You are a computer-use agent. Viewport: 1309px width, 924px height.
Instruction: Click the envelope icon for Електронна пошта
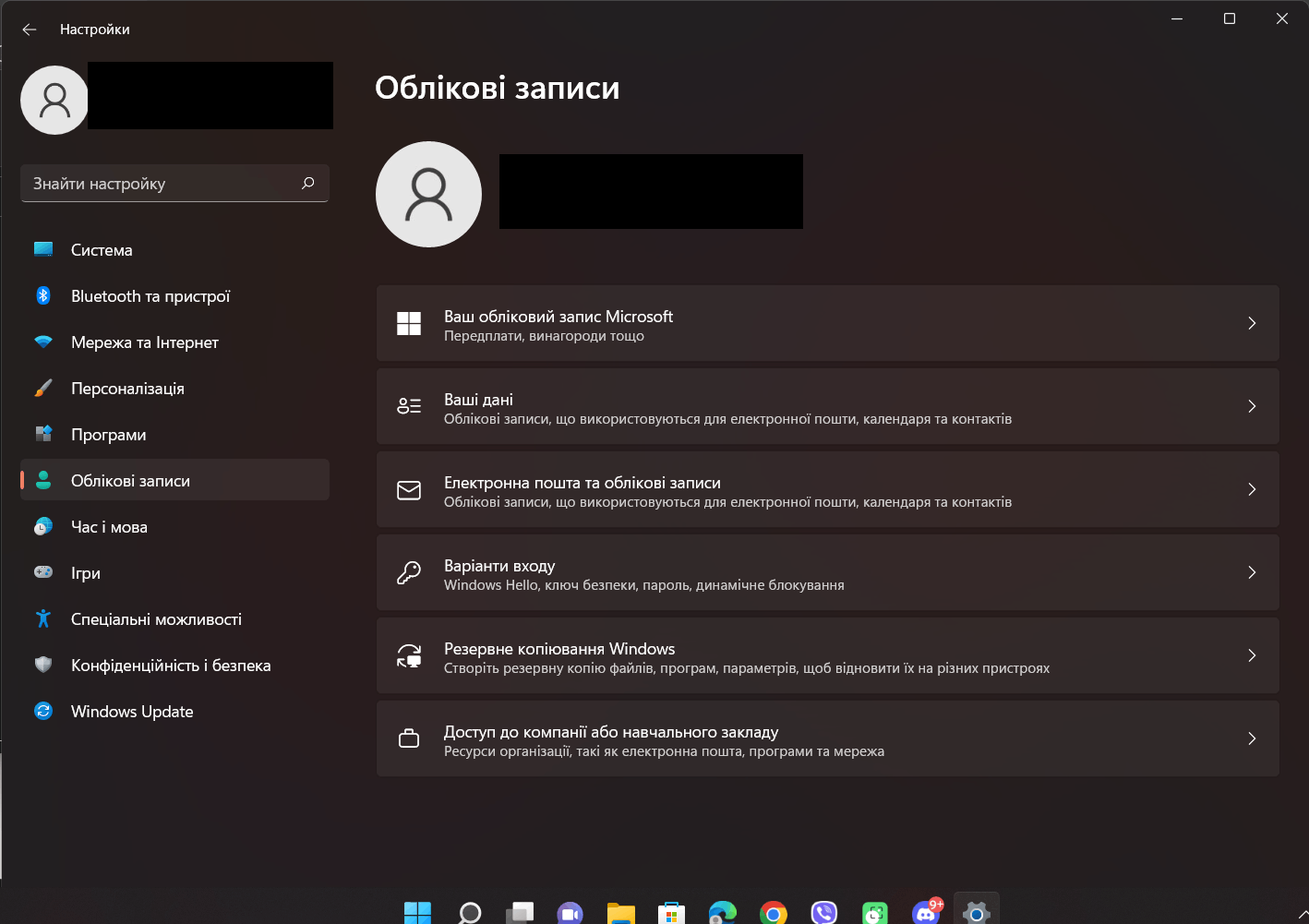point(409,489)
